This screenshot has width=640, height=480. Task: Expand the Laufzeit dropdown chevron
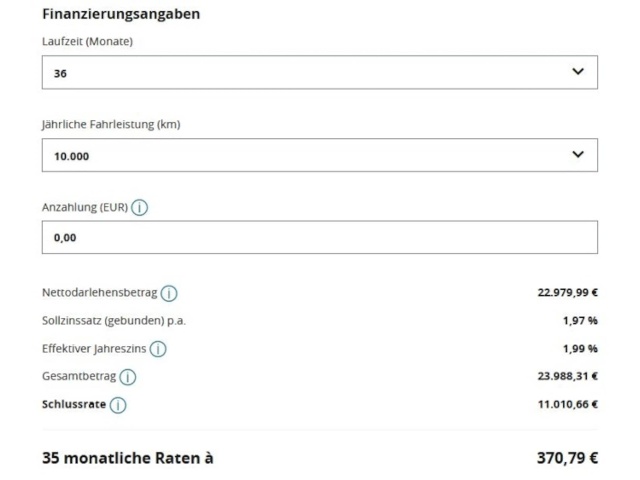coord(578,72)
